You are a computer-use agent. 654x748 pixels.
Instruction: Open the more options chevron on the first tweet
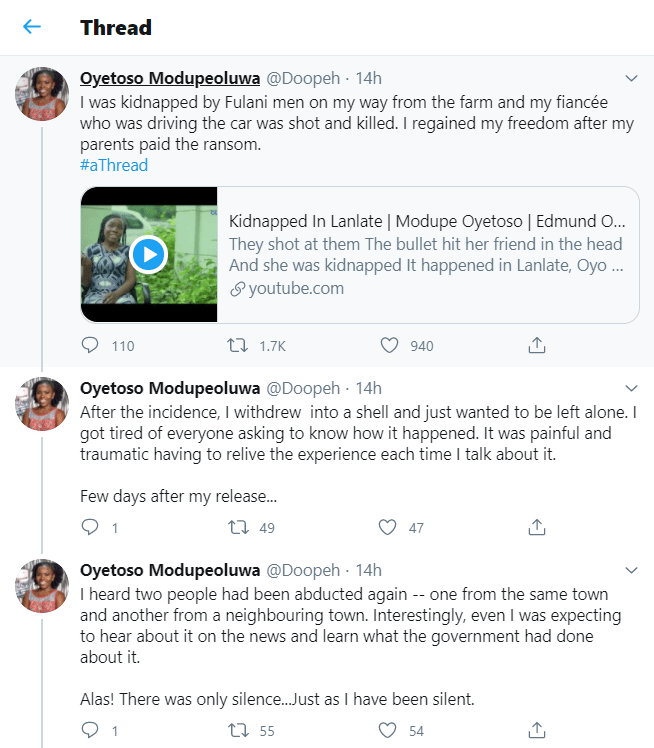tap(631, 78)
